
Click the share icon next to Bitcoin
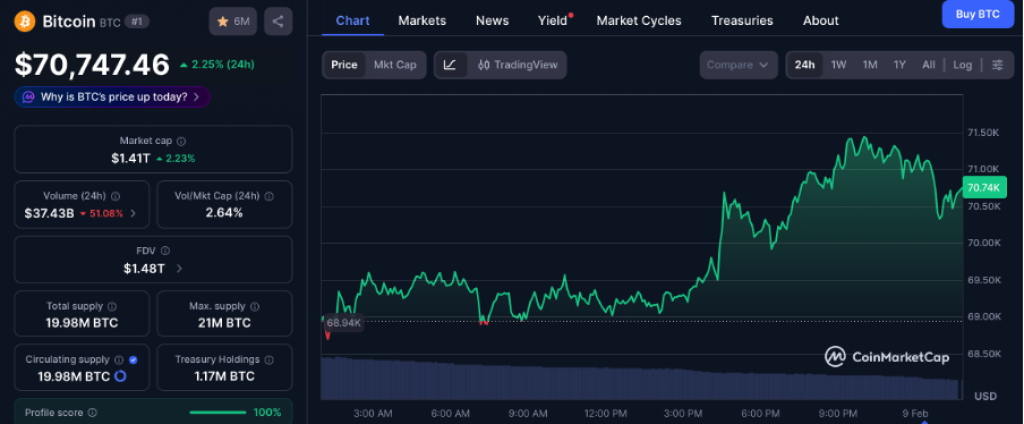pos(278,20)
